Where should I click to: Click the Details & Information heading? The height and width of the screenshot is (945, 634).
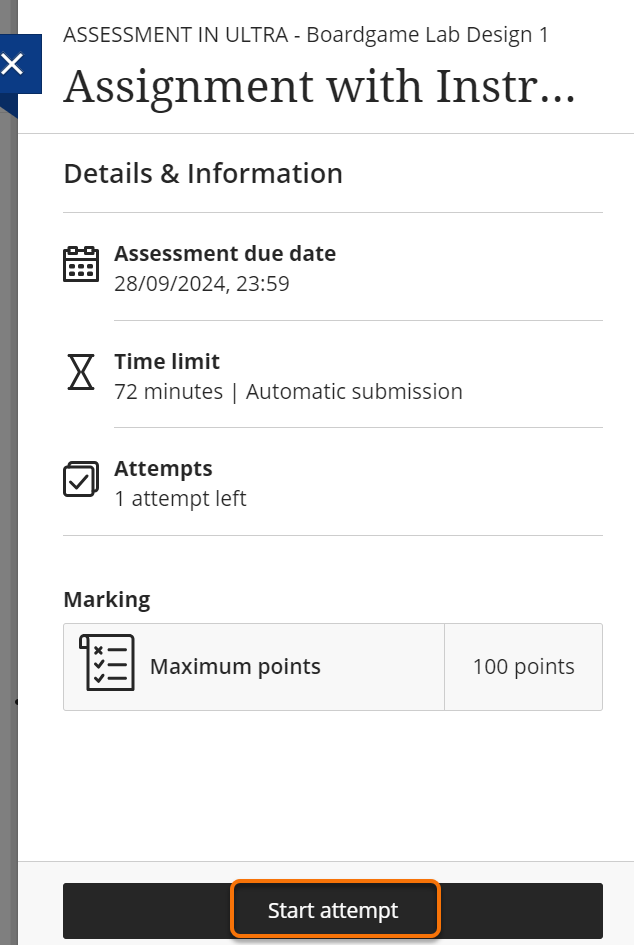pos(203,173)
